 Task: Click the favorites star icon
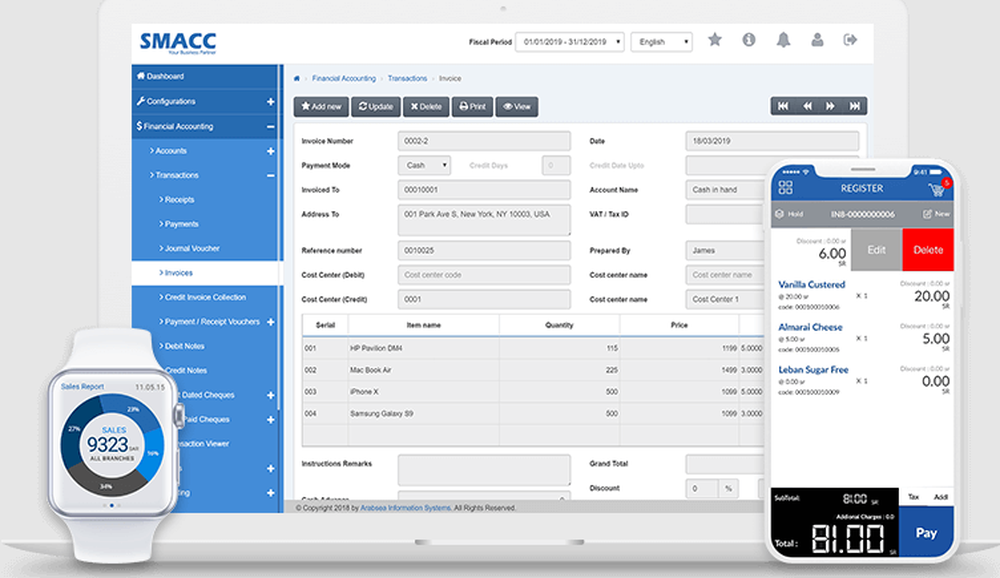click(x=714, y=40)
